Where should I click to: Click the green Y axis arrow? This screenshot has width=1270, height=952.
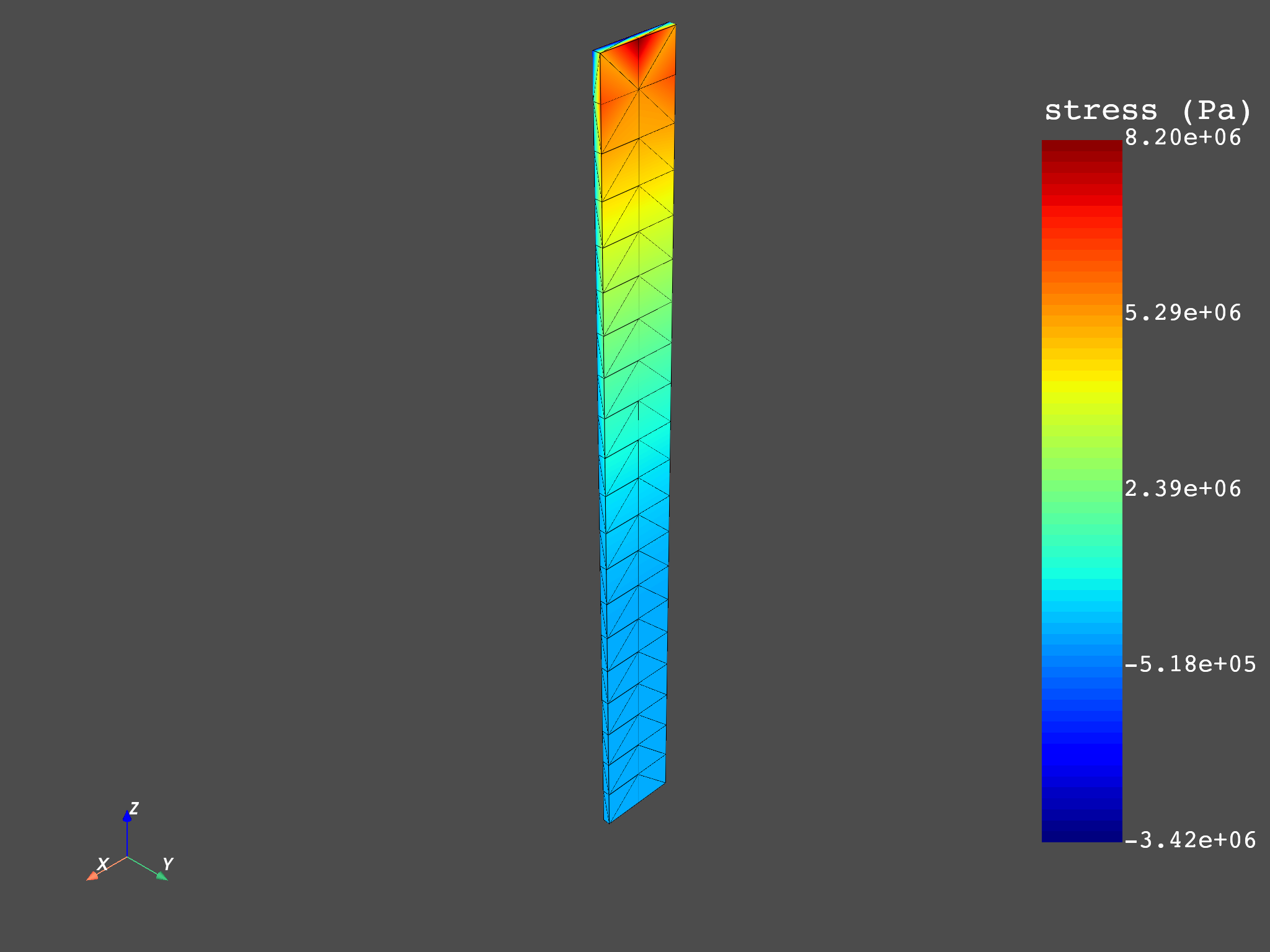pos(148,868)
